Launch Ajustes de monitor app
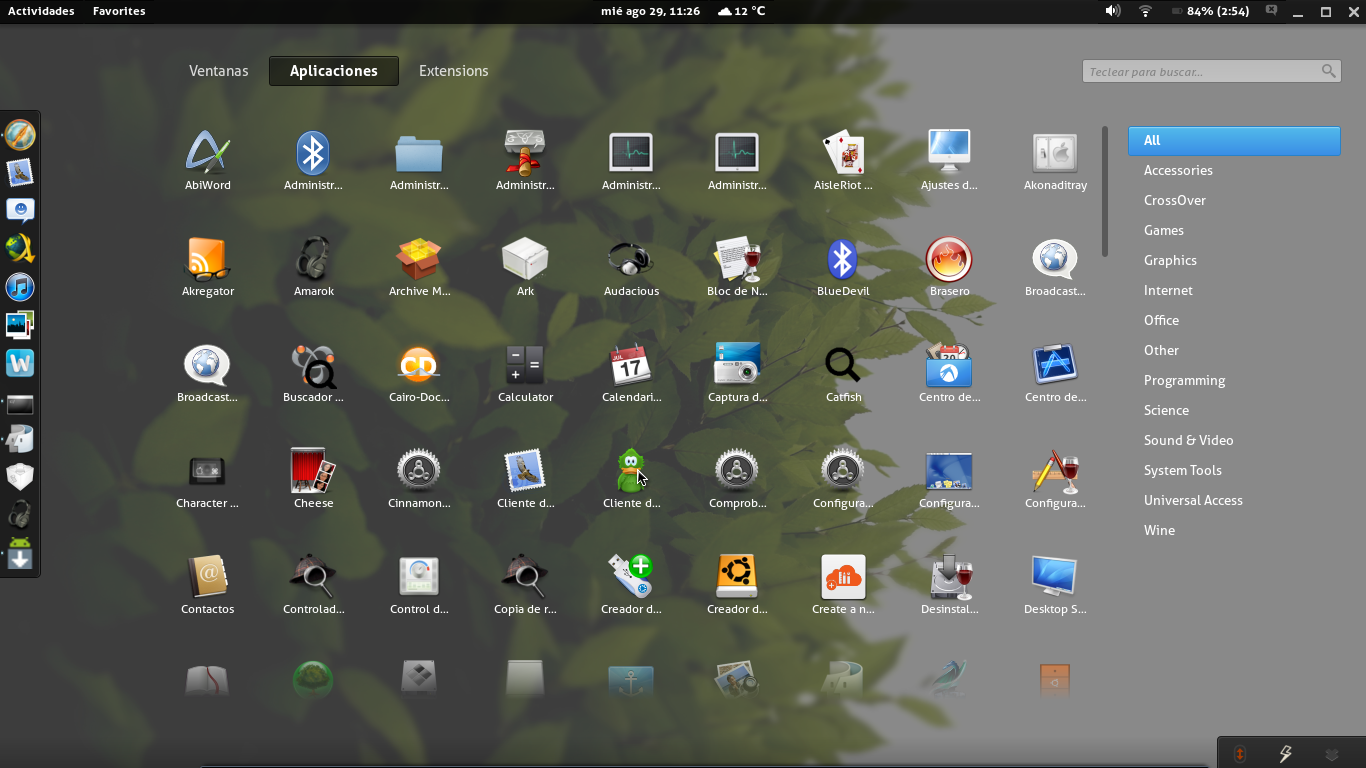This screenshot has height=768, width=1366. (x=949, y=160)
